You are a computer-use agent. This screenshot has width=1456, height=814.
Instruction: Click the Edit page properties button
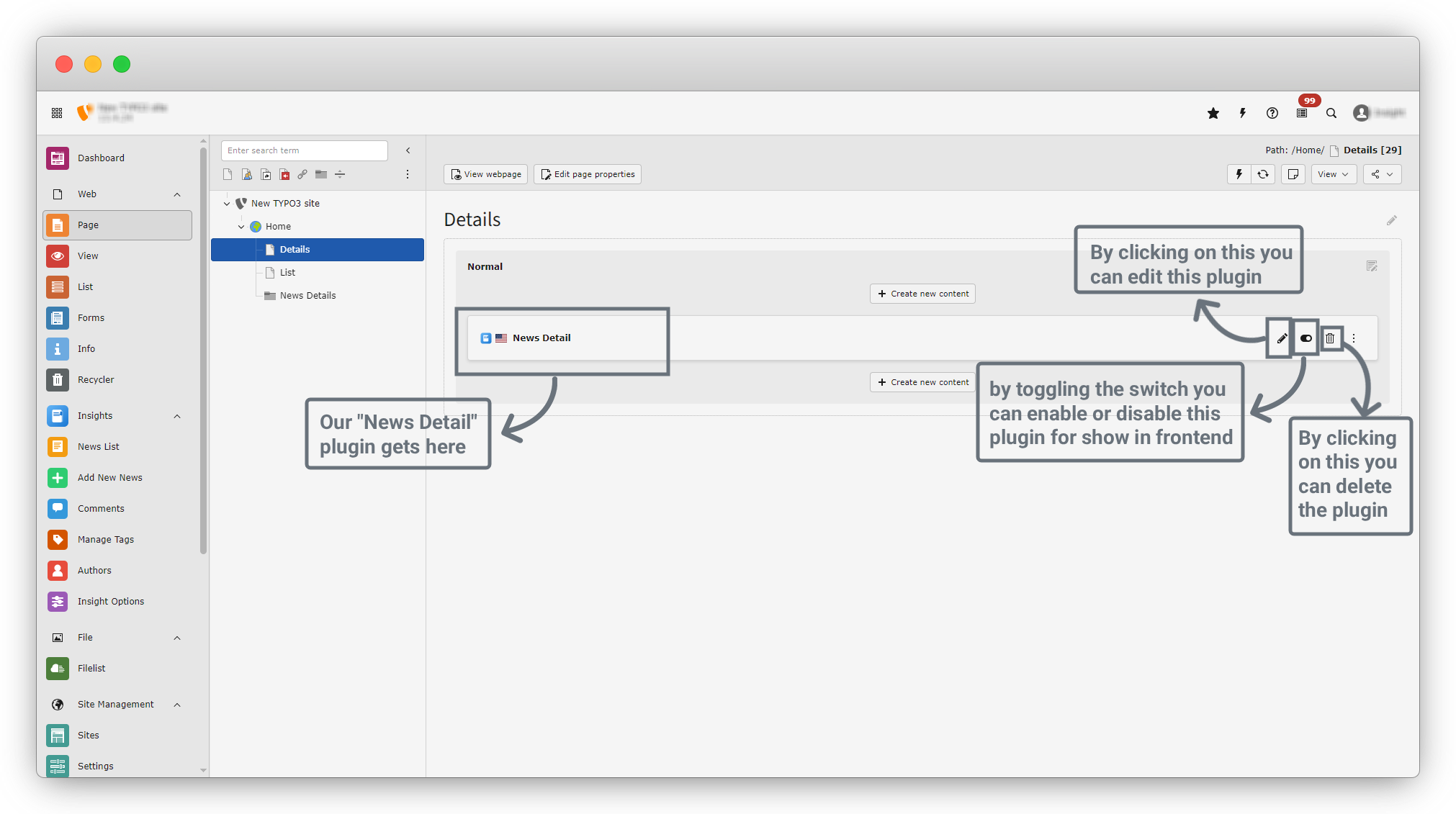pos(588,174)
